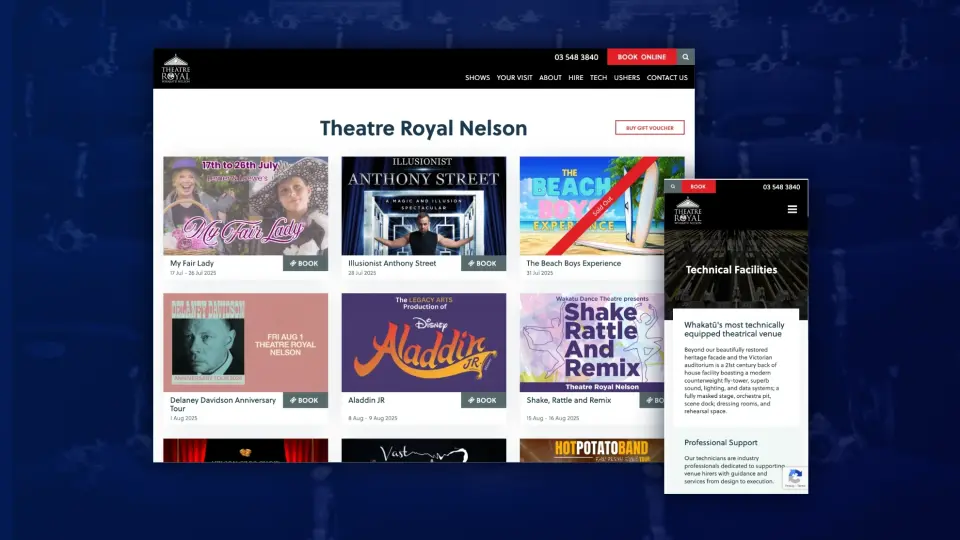Book tickets for Illusionist Anthony Street

pyautogui.click(x=483, y=264)
